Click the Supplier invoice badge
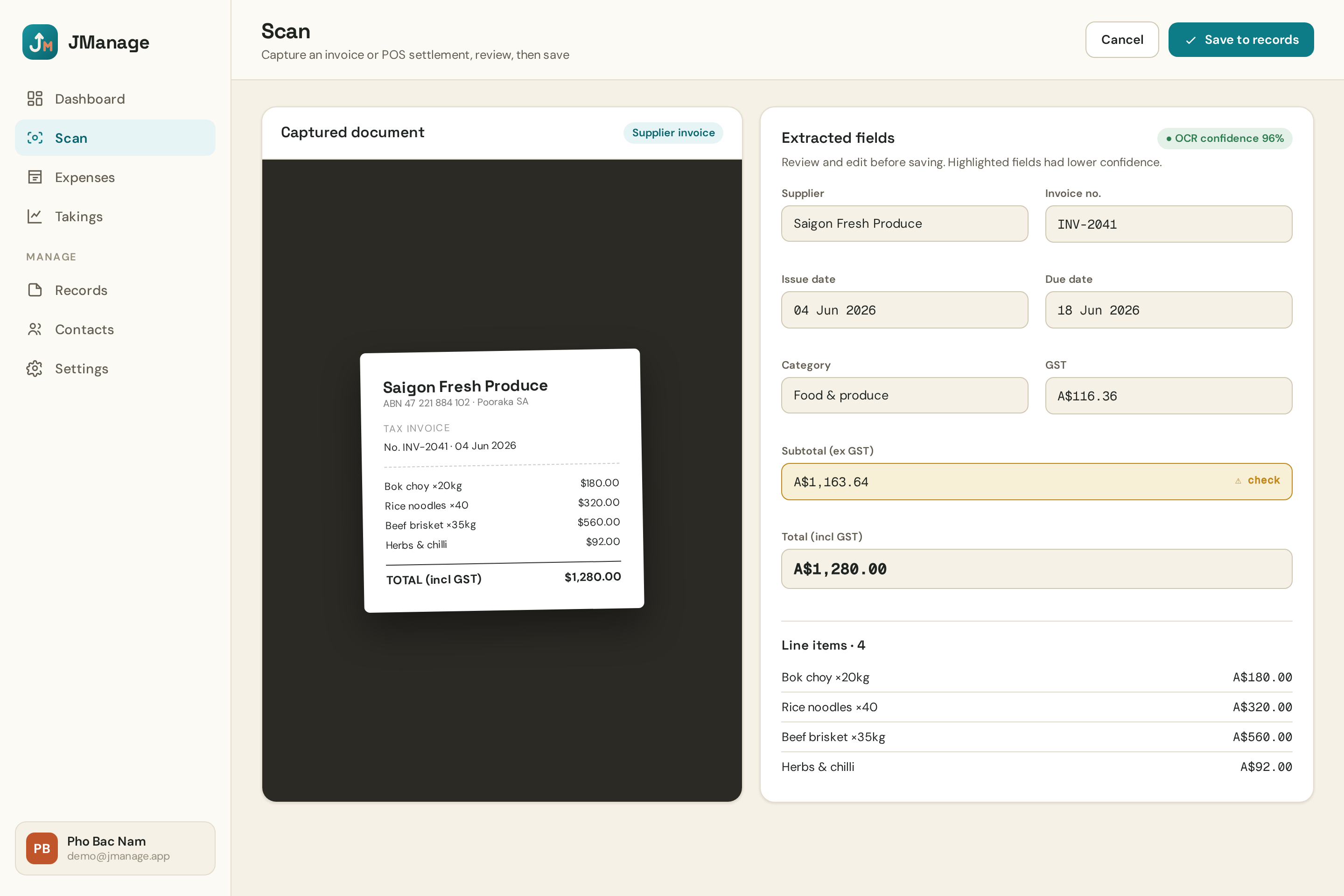The width and height of the screenshot is (1344, 896). 673,133
